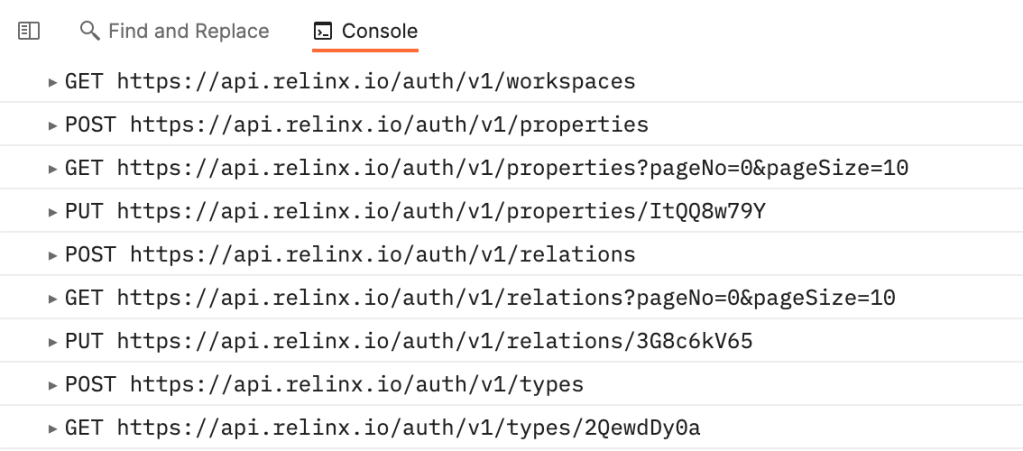Open Find and Replace
The image size is (1023, 451).
[174, 31]
